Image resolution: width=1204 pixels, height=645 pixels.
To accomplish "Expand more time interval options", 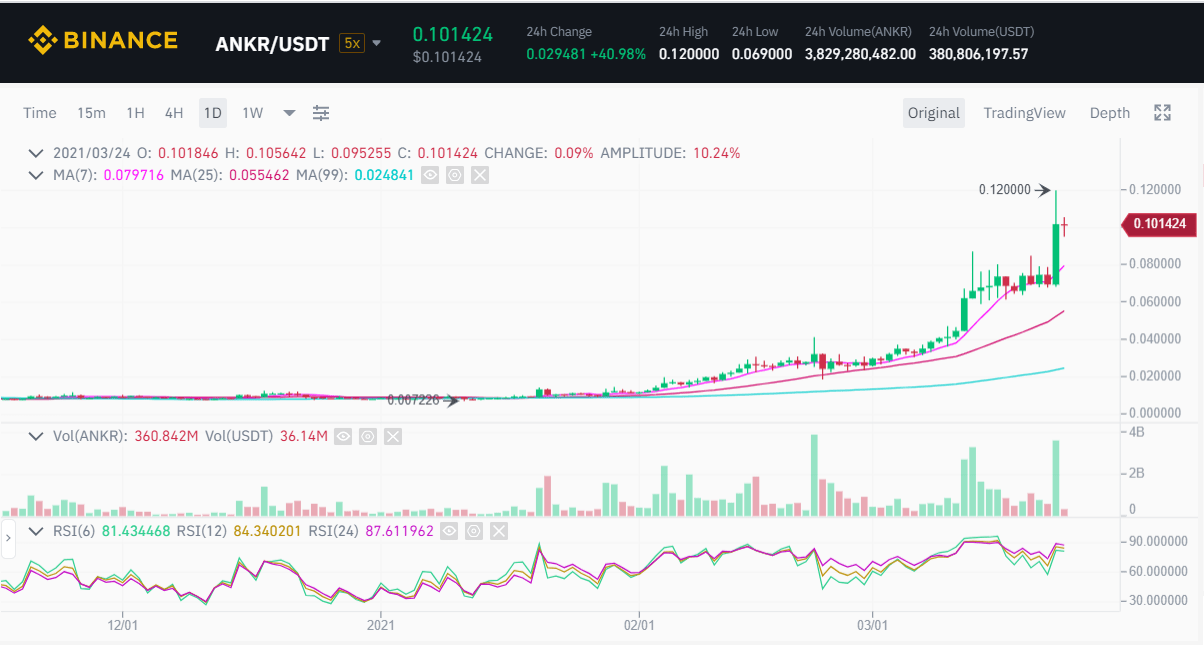I will pos(289,113).
